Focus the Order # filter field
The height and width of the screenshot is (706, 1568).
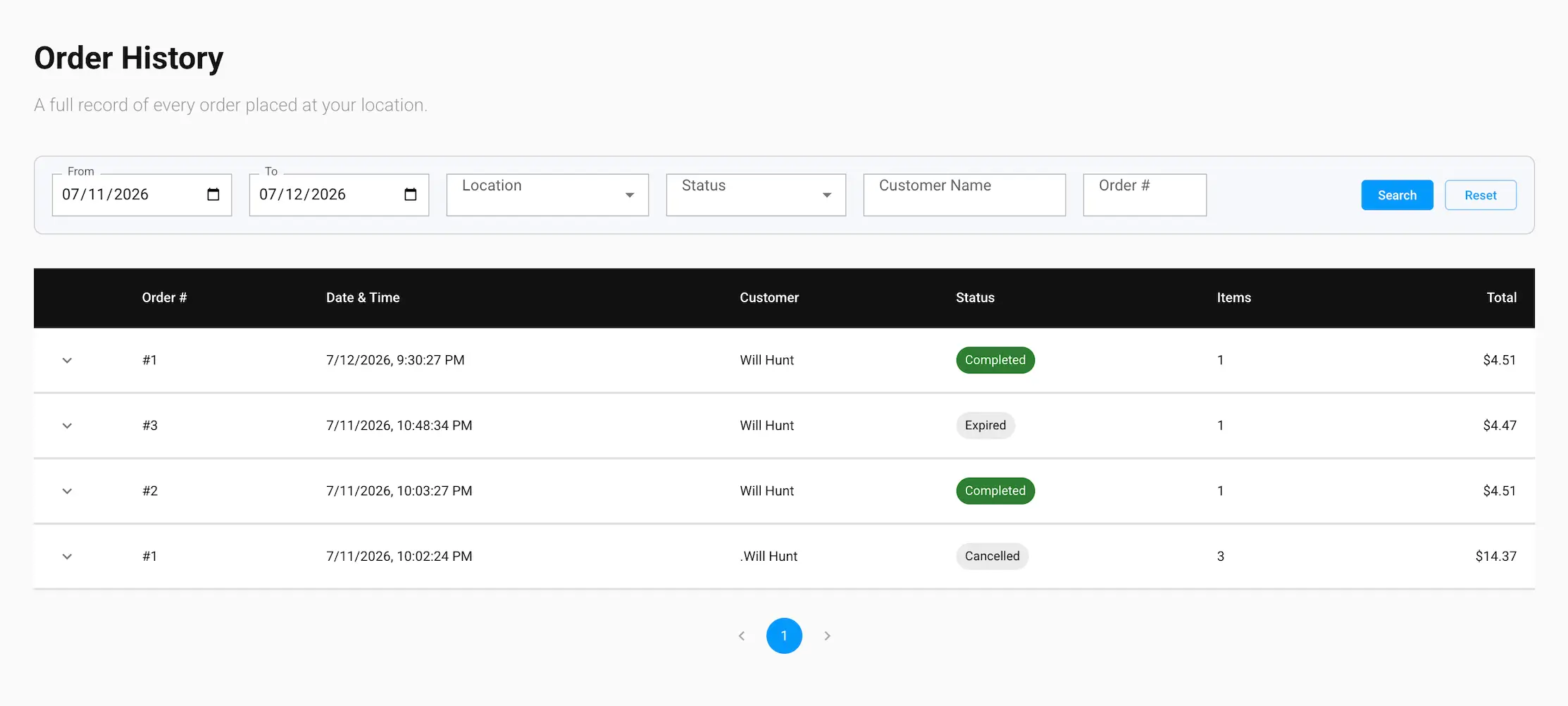pos(1145,194)
